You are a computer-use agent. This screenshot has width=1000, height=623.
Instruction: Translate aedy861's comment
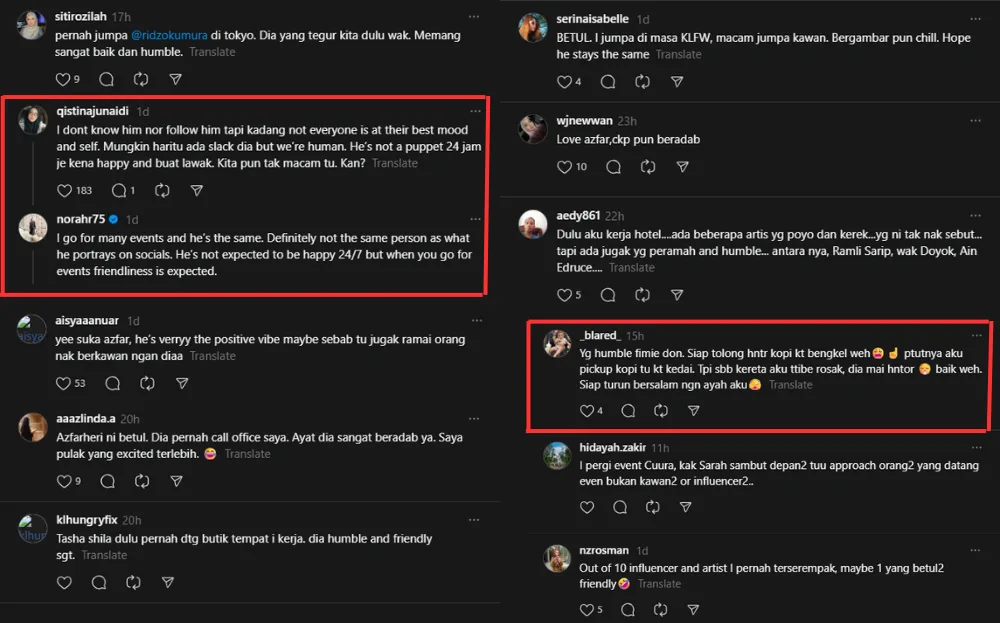pos(631,267)
